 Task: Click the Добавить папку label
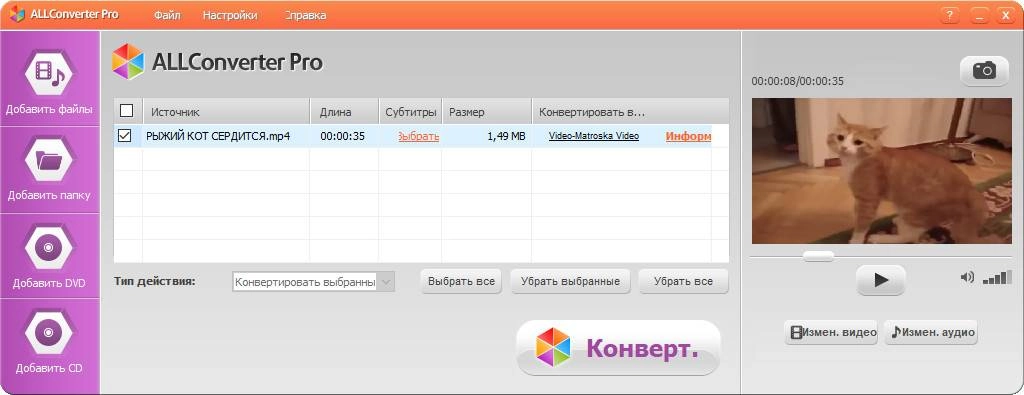(x=50, y=195)
